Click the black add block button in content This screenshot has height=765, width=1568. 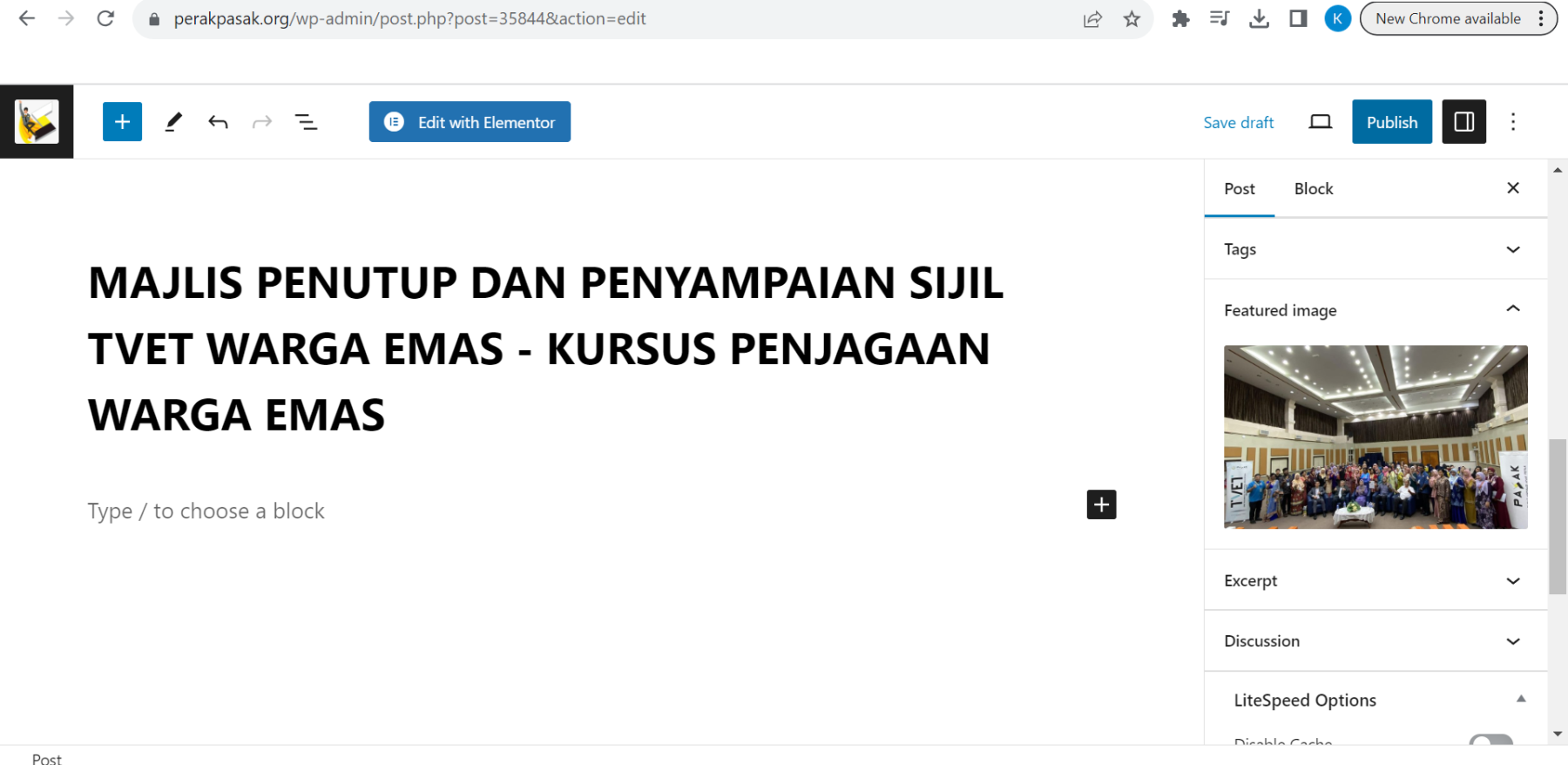(x=1101, y=504)
